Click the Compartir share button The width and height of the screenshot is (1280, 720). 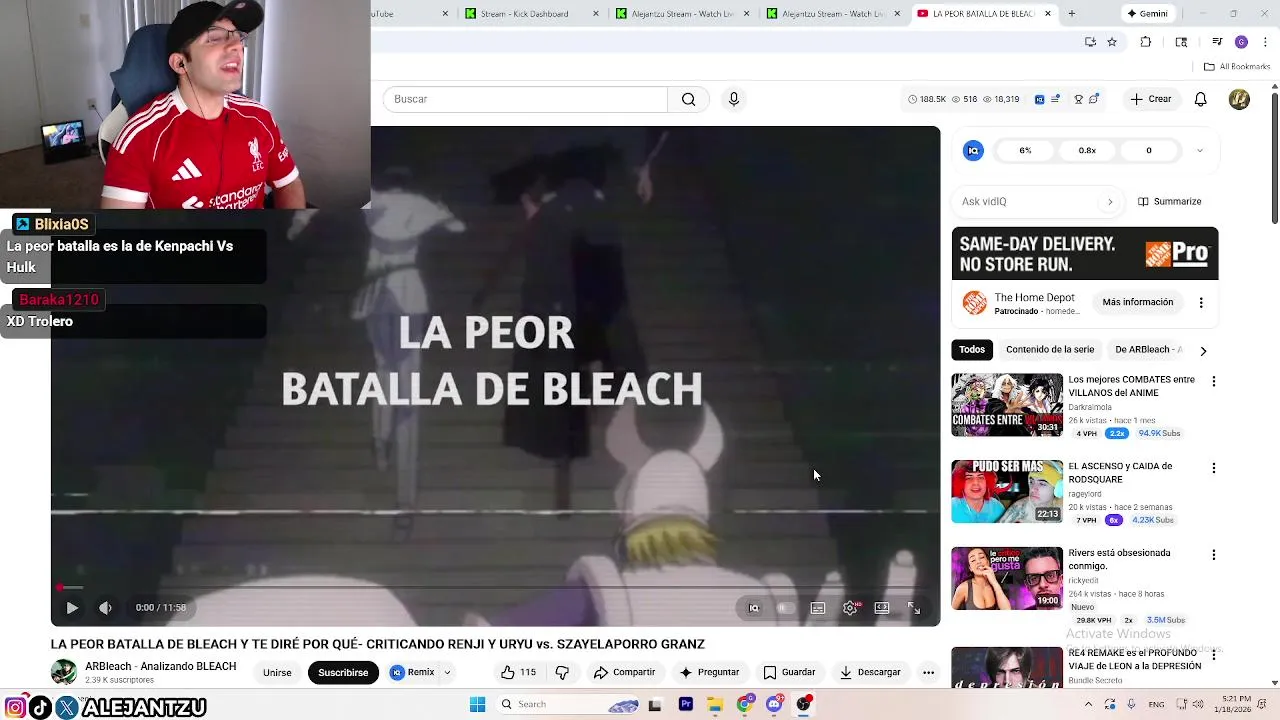pos(625,673)
